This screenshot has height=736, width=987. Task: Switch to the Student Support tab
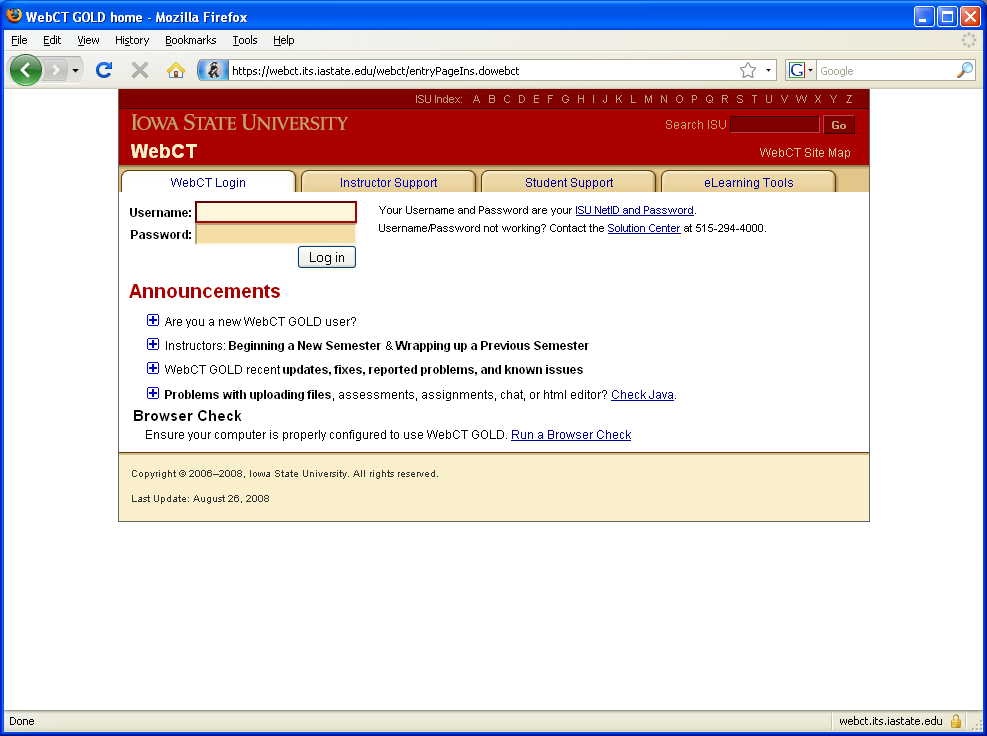[x=569, y=182]
